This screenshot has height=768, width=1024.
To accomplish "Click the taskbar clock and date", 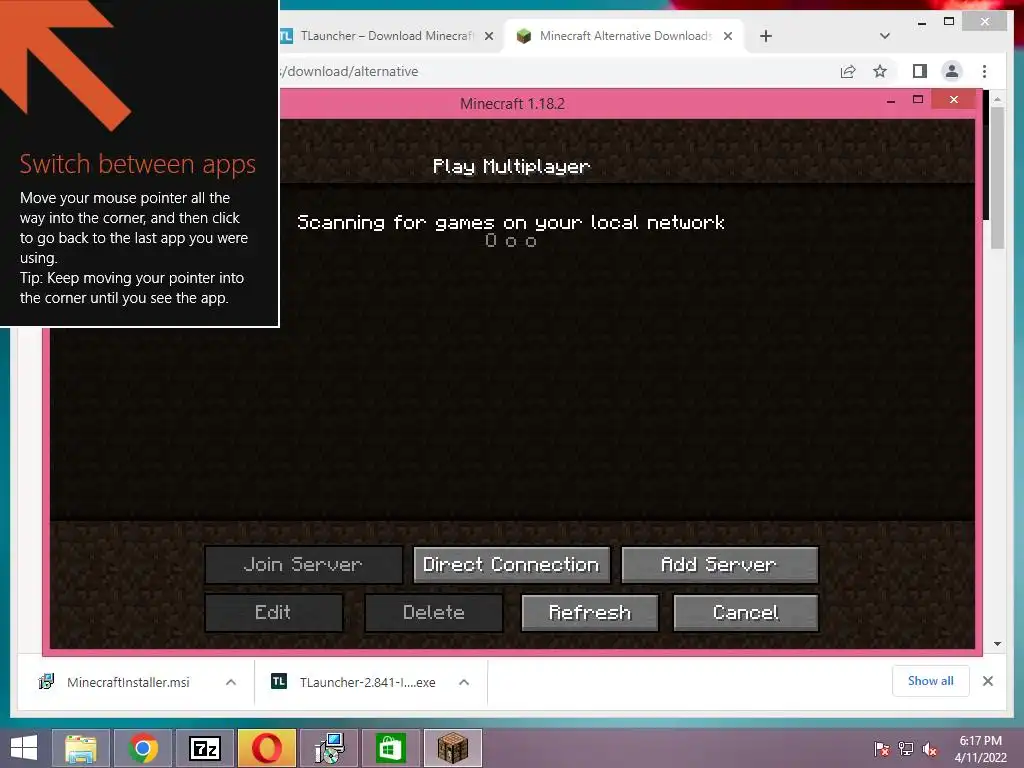I will click(980, 749).
